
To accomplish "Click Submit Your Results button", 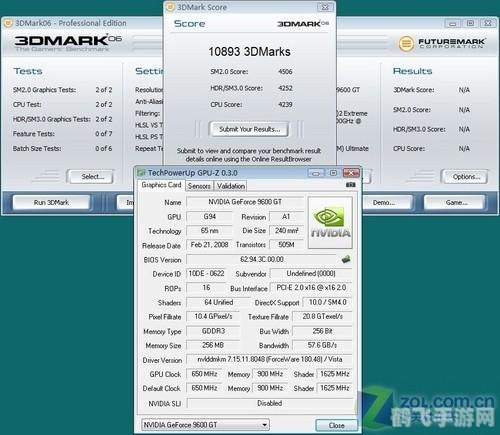I will (249, 129).
